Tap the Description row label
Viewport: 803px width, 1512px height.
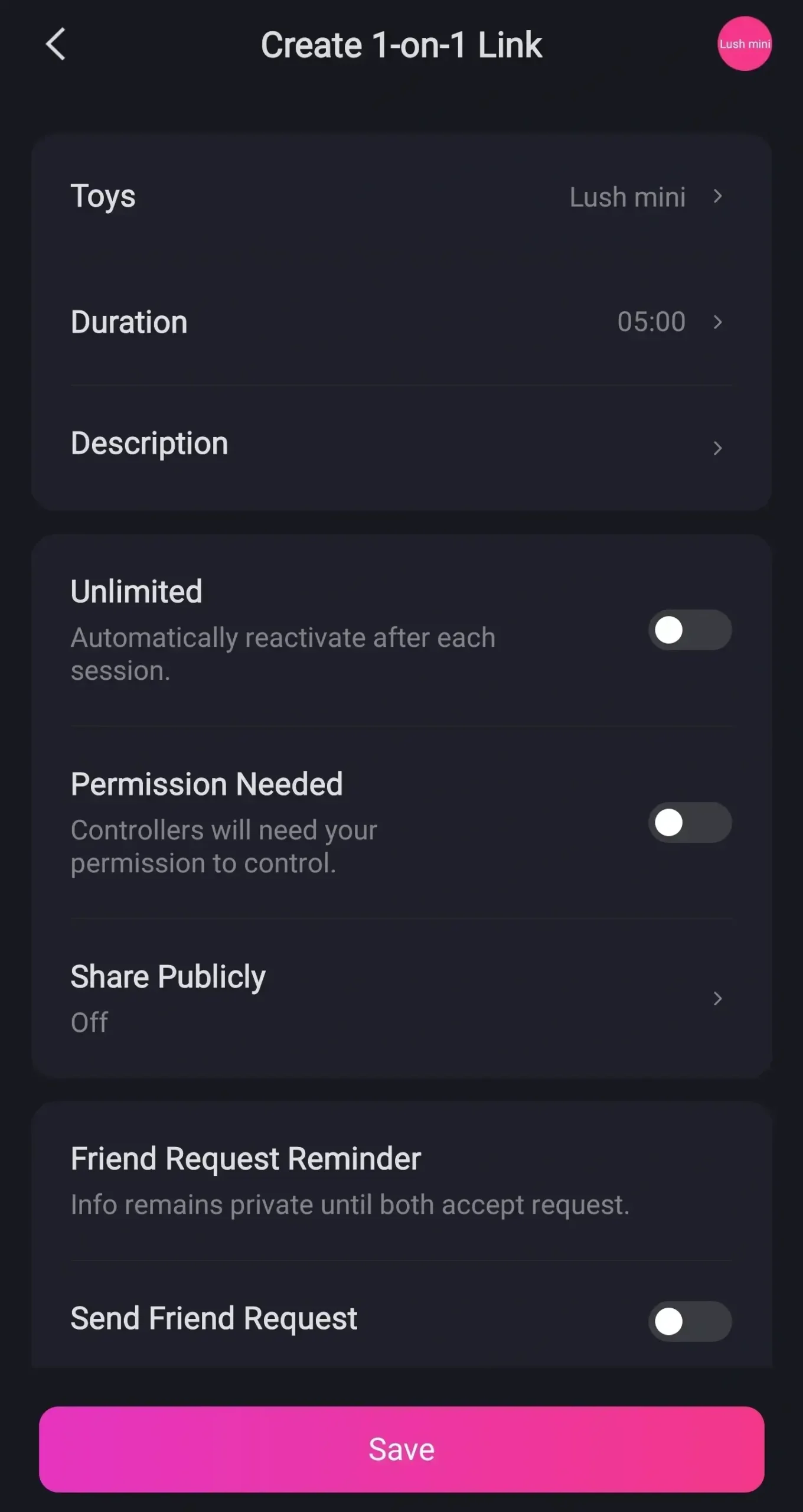tap(149, 444)
